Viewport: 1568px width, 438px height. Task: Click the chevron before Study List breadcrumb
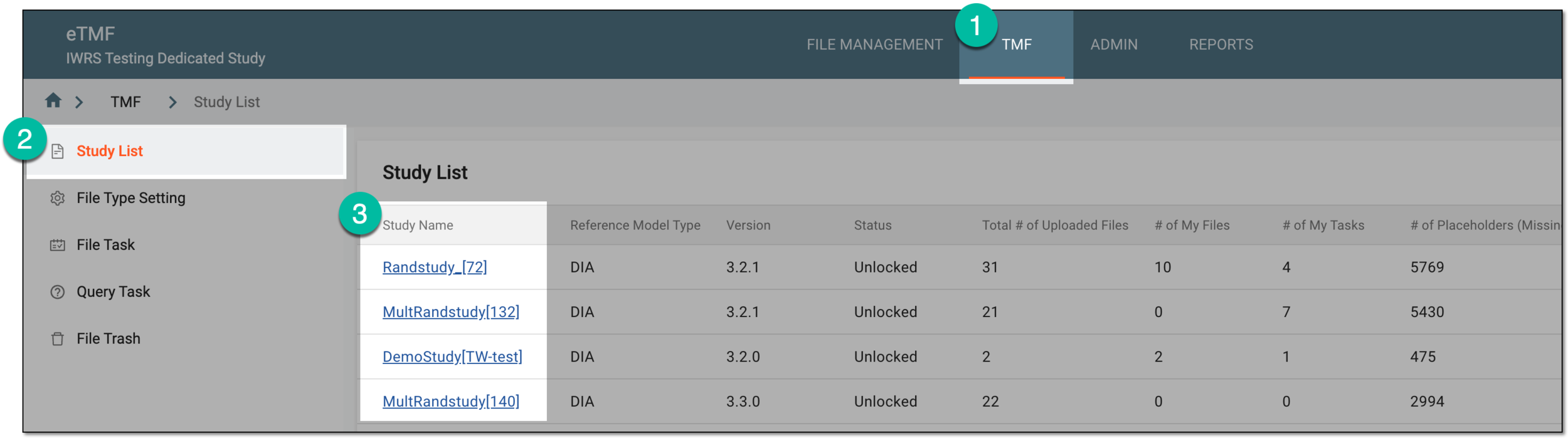(172, 102)
